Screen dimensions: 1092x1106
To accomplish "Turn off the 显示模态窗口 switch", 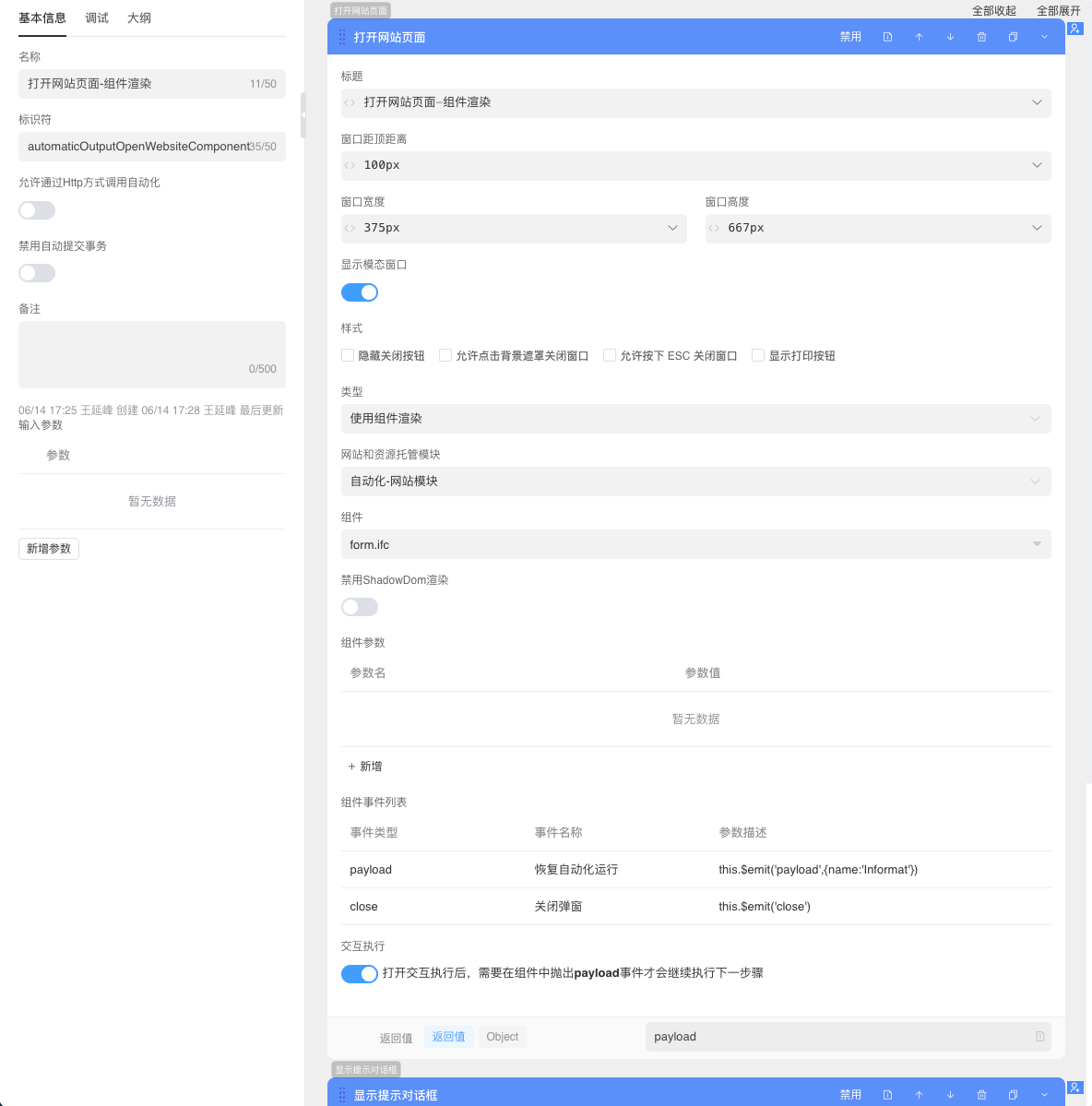I will point(360,292).
